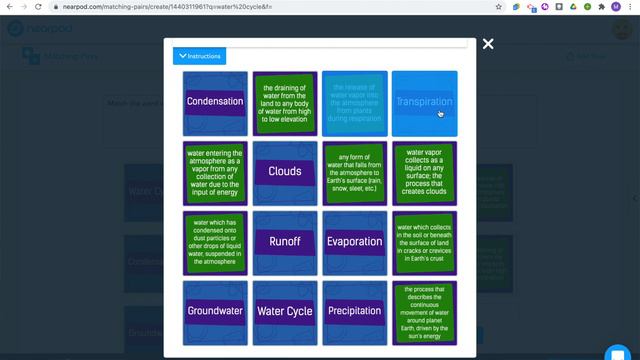The width and height of the screenshot is (640, 360).
Task: Select the Precipitation card
Action: pyautogui.click(x=355, y=313)
